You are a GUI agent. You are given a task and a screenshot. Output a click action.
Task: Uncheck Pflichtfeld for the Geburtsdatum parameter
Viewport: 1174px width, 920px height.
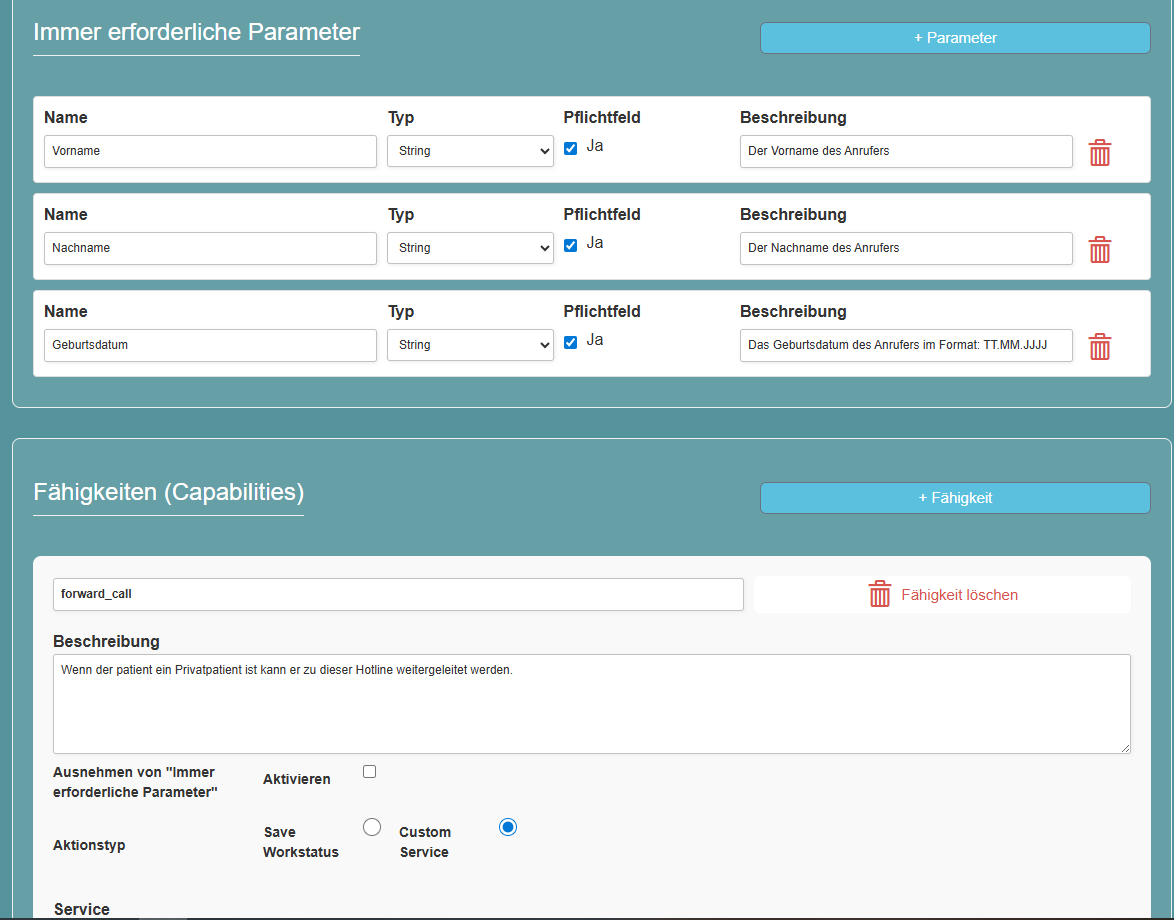(x=570, y=341)
